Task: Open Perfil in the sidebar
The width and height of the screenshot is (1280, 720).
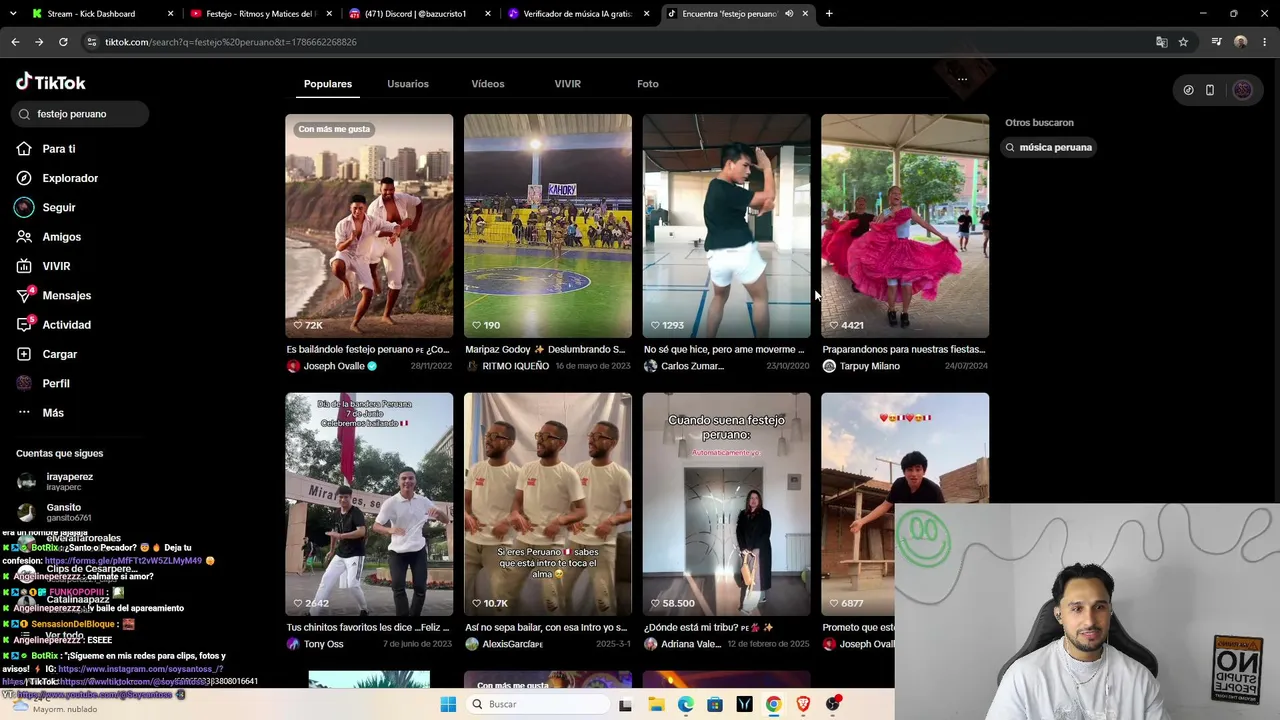Action: point(55,383)
